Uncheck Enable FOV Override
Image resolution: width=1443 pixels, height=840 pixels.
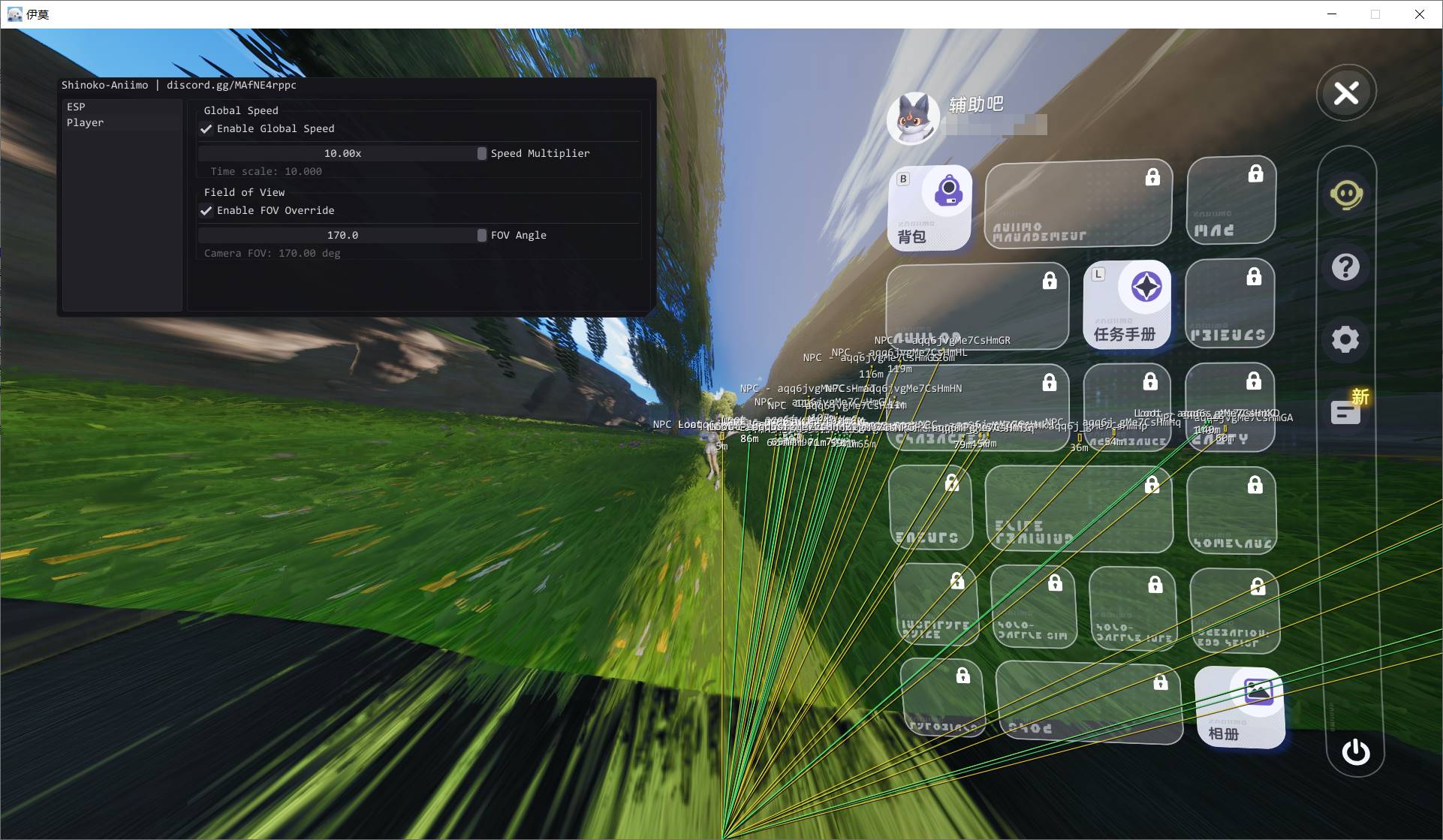(x=206, y=211)
